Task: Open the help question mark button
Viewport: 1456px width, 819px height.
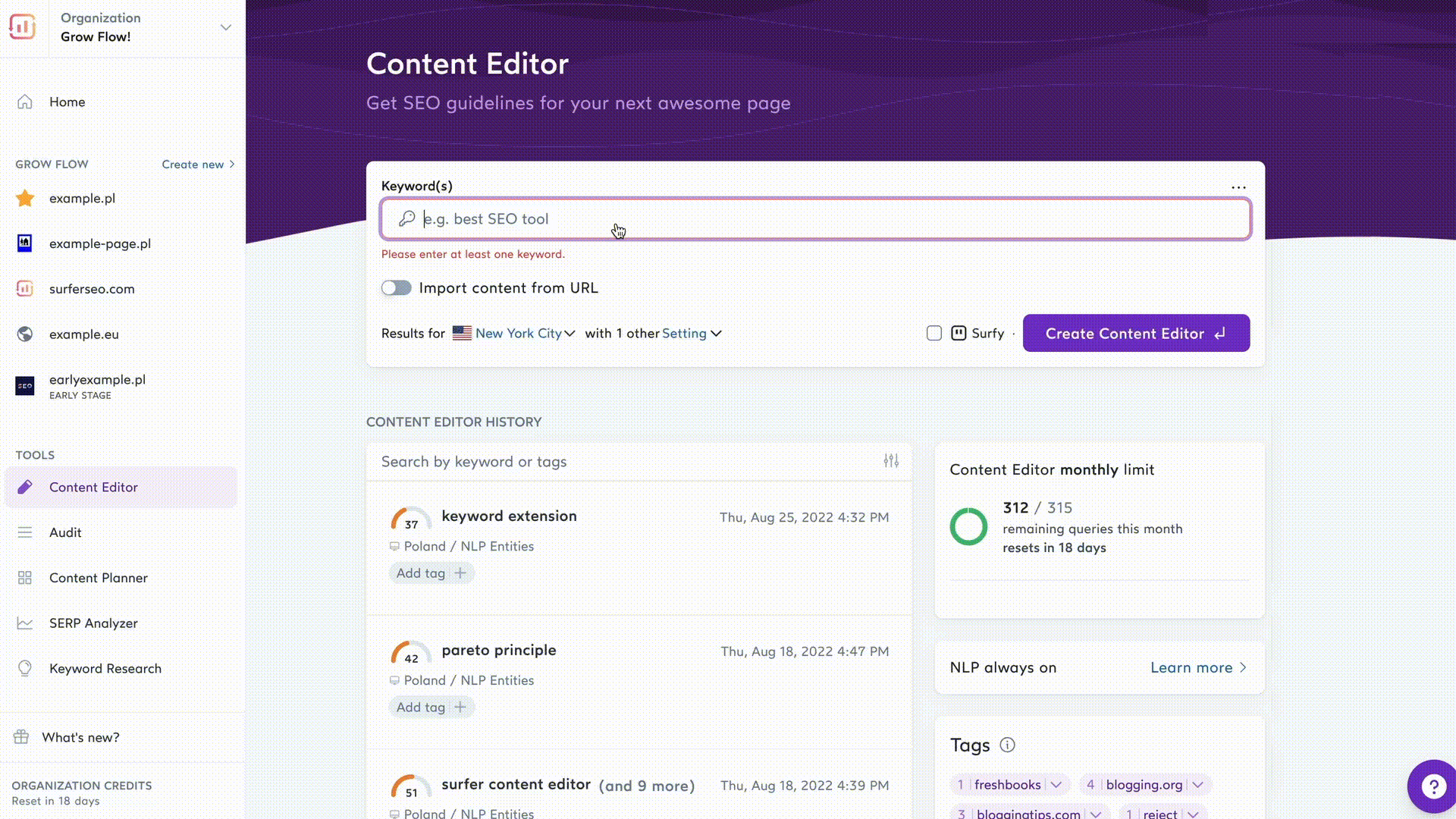Action: (1432, 786)
